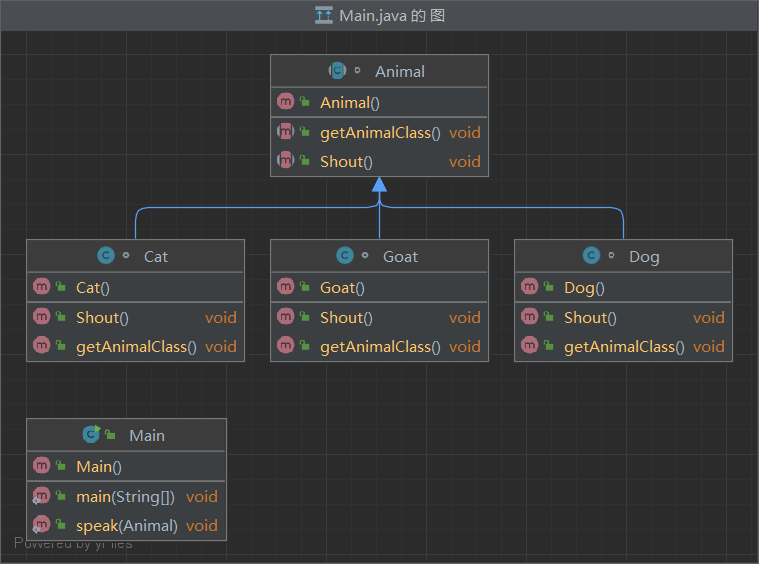The image size is (759, 564).
Task: Click the Animal class icon
Action: coord(338,71)
